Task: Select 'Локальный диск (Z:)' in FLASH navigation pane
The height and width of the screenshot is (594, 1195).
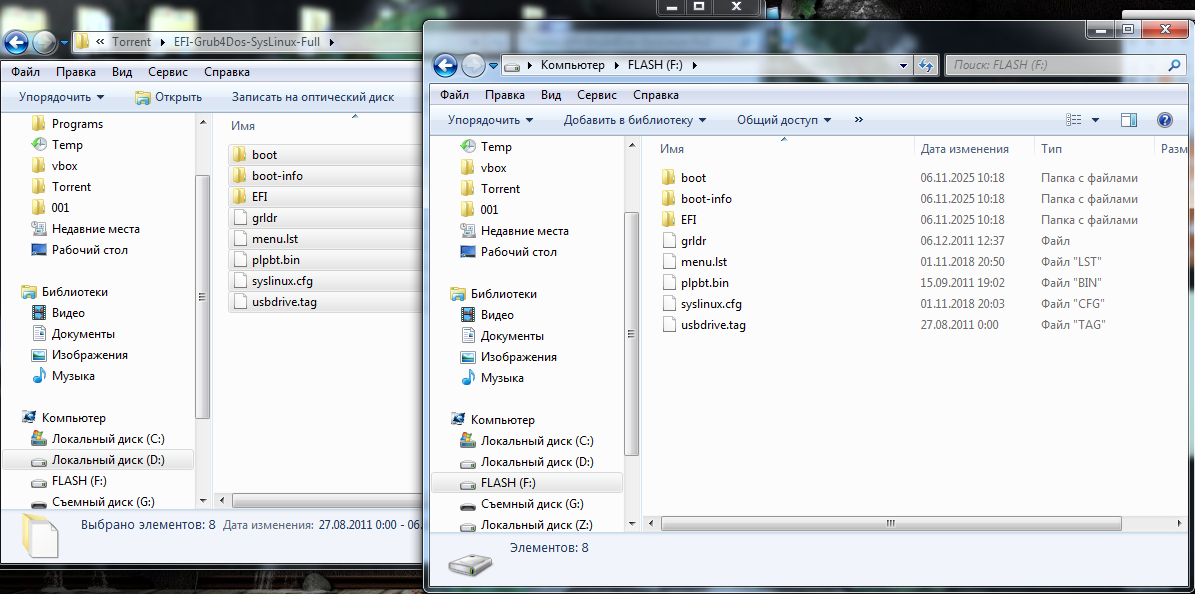Action: (x=536, y=525)
